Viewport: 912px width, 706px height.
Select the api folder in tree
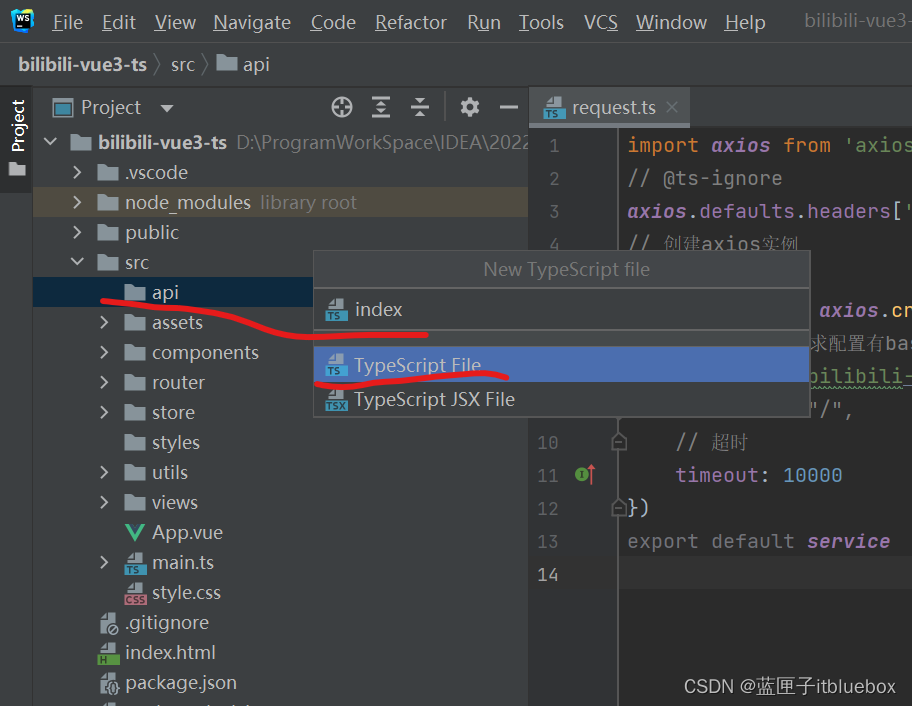click(173, 292)
